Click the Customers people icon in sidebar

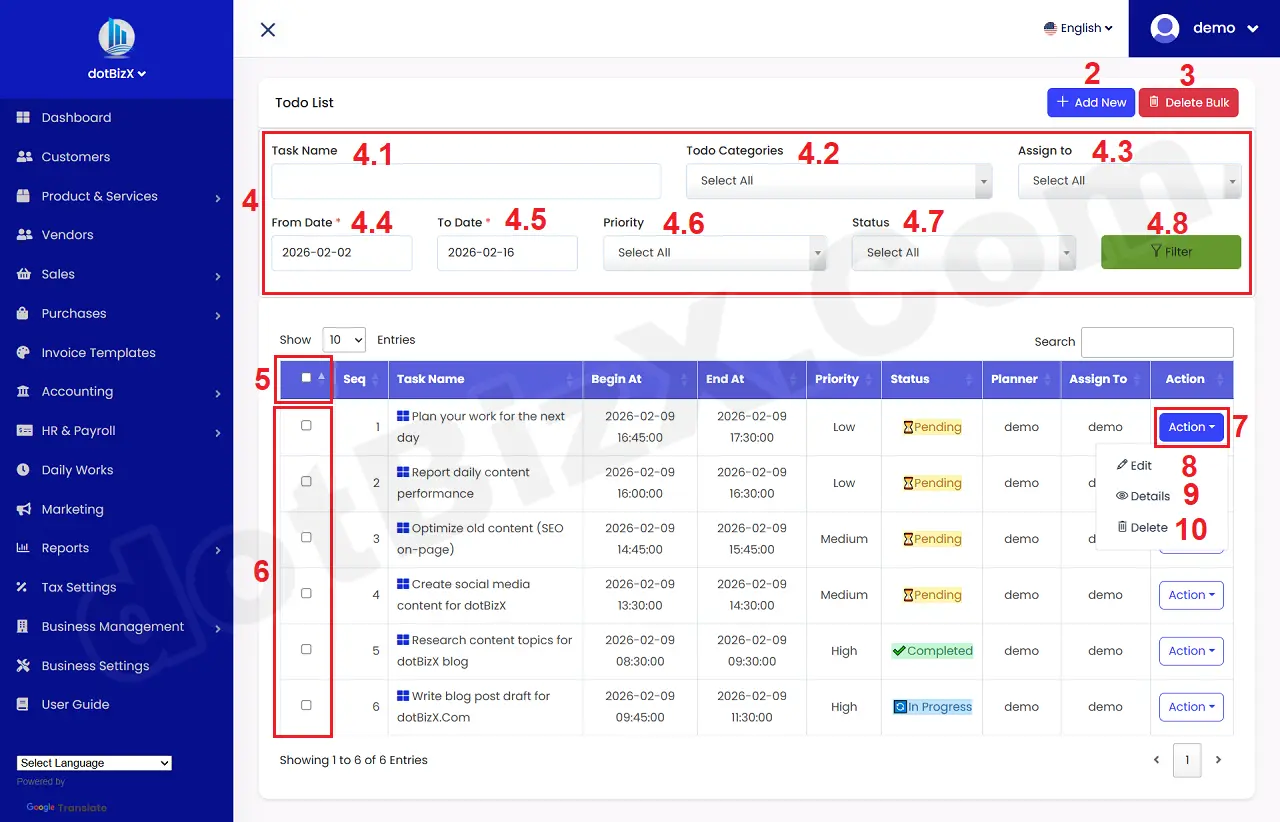(24, 157)
